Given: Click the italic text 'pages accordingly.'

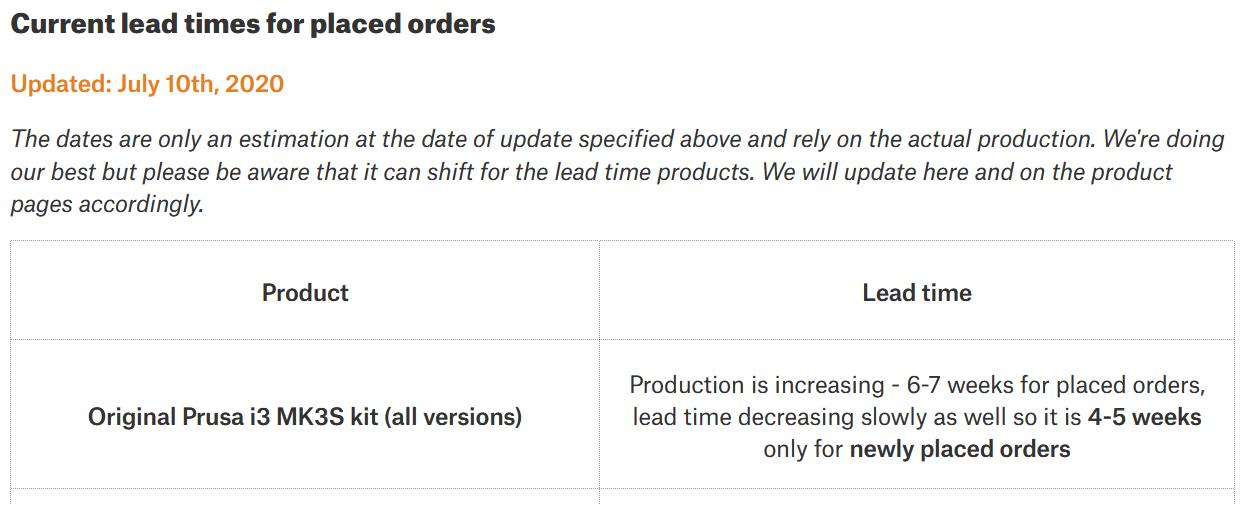Looking at the screenshot, I should tap(107, 205).
